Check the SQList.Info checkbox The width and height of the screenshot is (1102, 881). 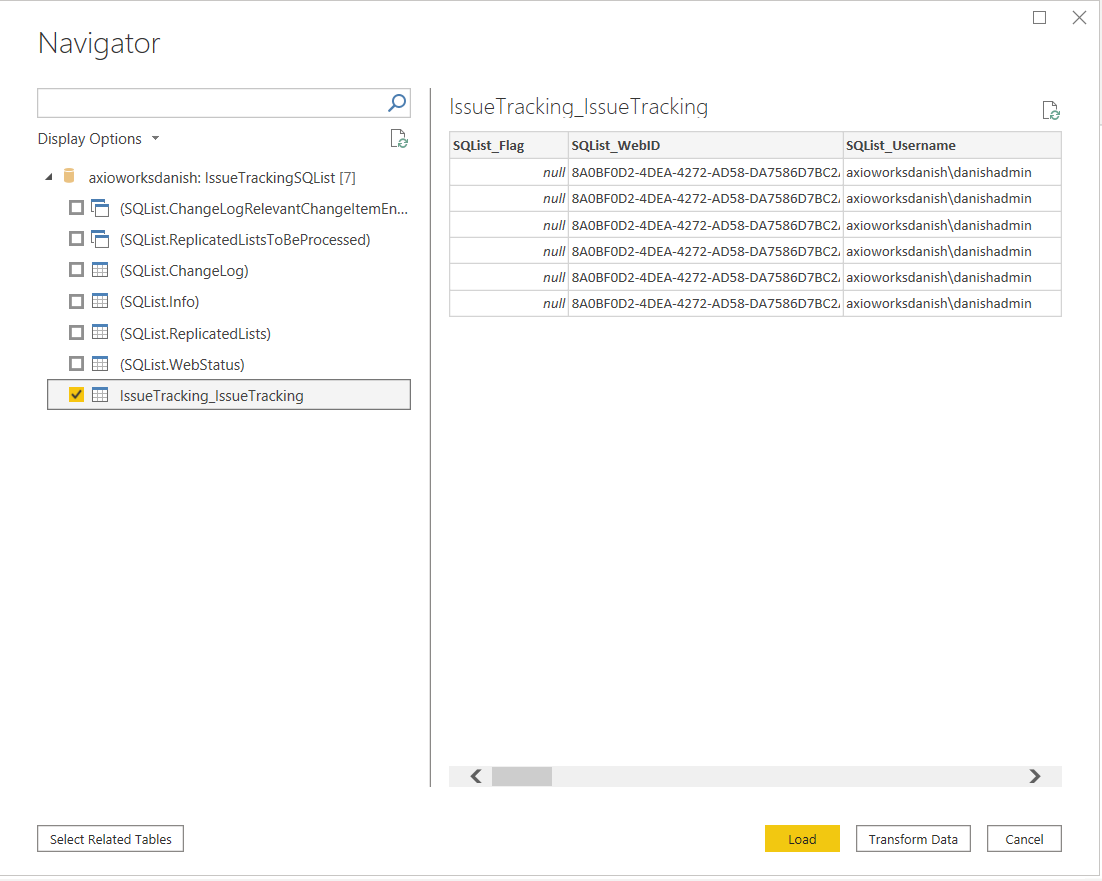pyautogui.click(x=76, y=301)
